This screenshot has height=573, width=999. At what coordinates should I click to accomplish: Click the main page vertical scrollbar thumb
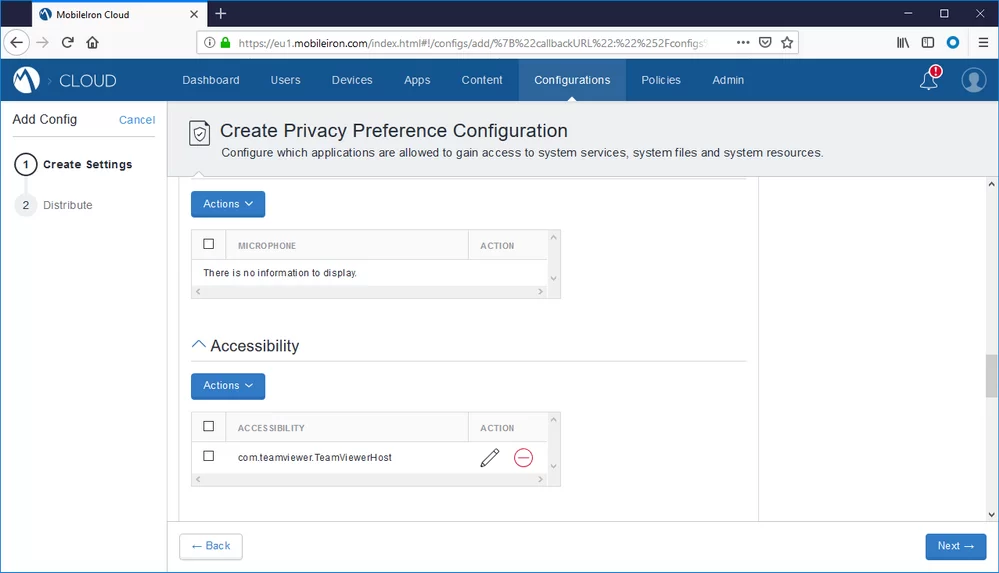[991, 376]
